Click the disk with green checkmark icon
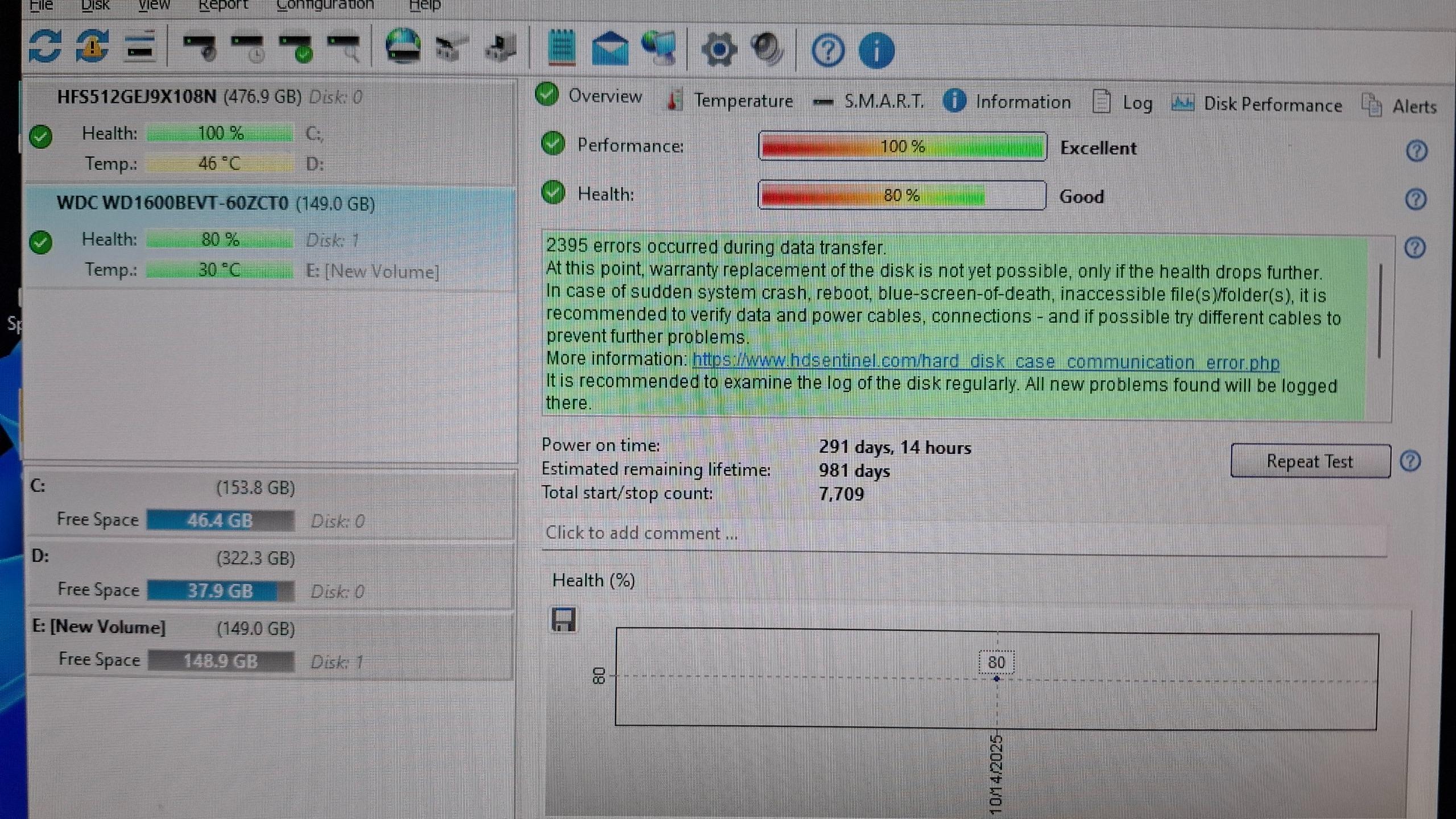The width and height of the screenshot is (1456, 819). [x=296, y=49]
